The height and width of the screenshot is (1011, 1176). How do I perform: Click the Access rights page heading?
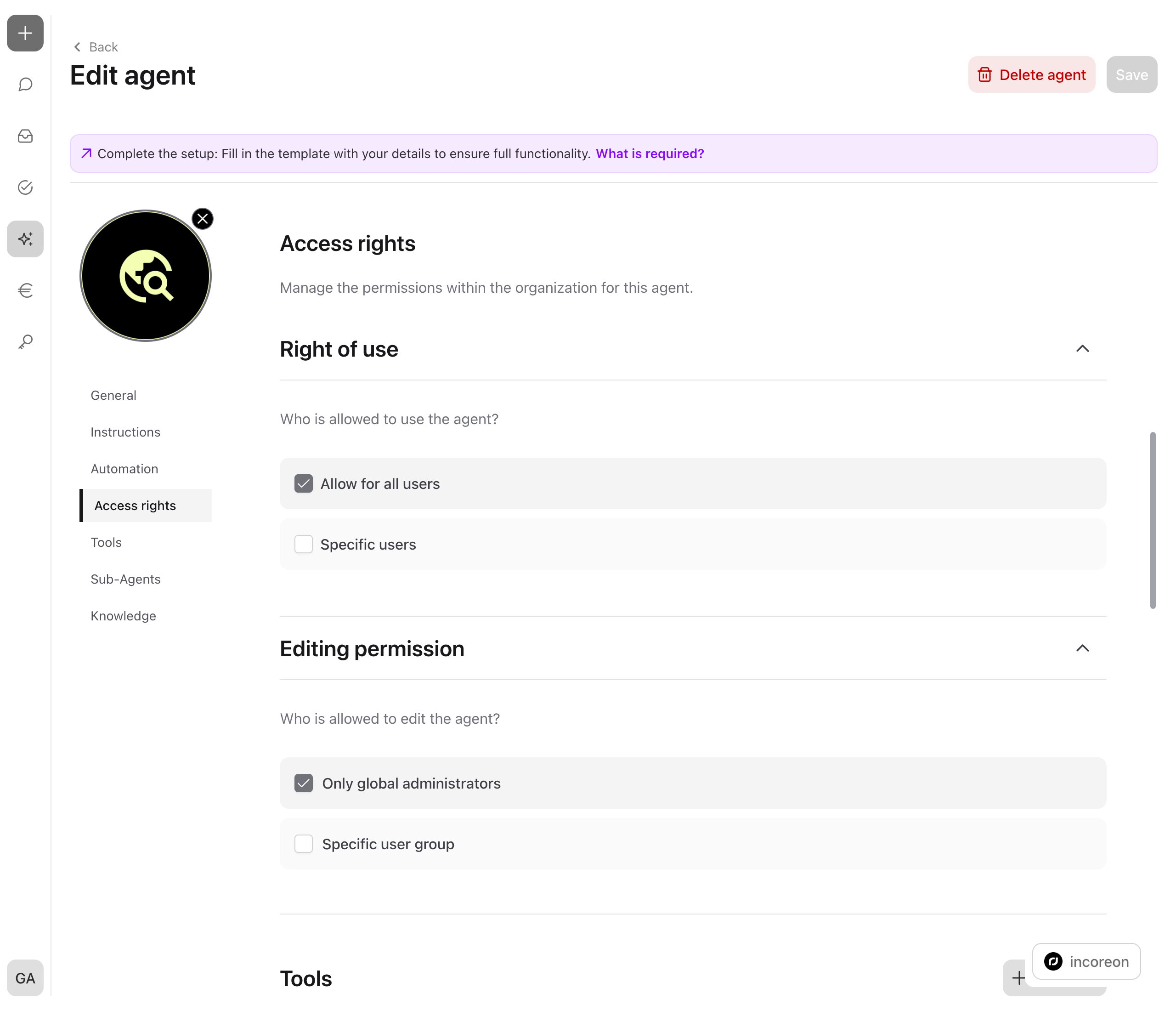click(x=348, y=244)
